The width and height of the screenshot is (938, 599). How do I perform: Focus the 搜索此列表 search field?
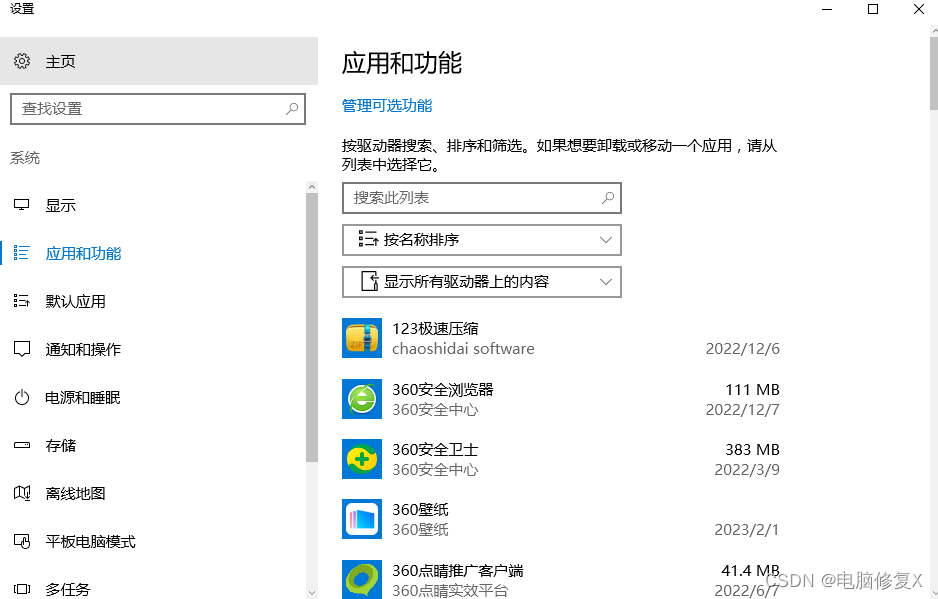click(x=482, y=197)
